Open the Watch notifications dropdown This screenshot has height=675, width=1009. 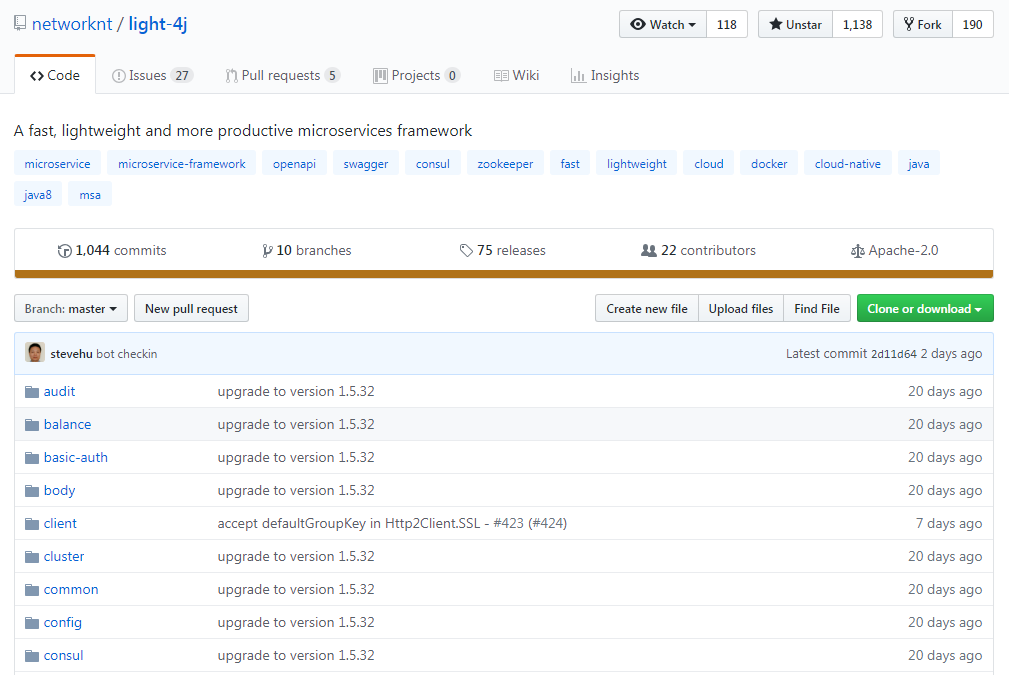point(663,25)
